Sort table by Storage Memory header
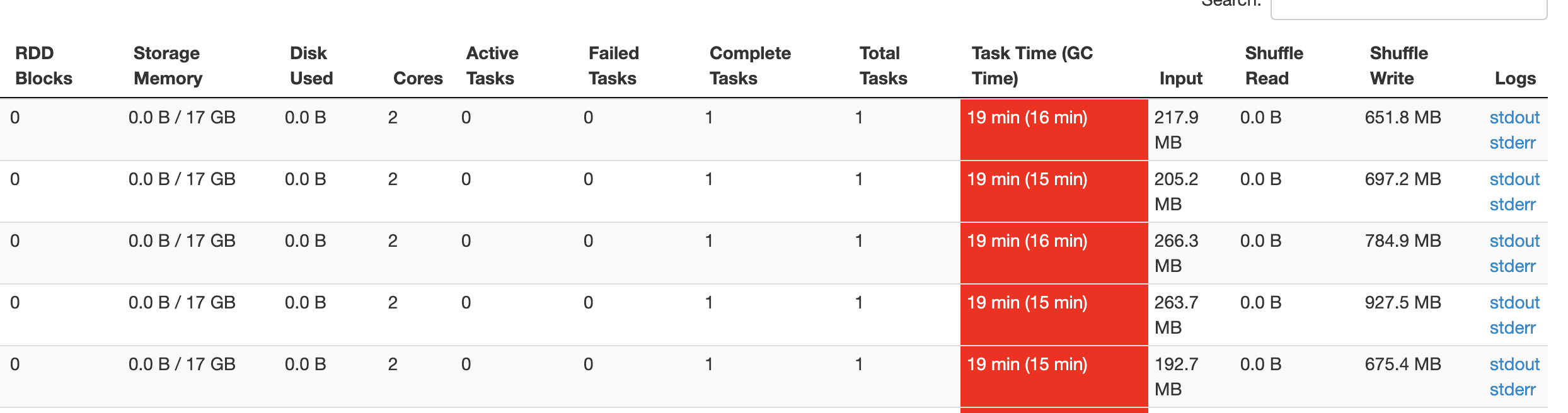 (x=168, y=65)
